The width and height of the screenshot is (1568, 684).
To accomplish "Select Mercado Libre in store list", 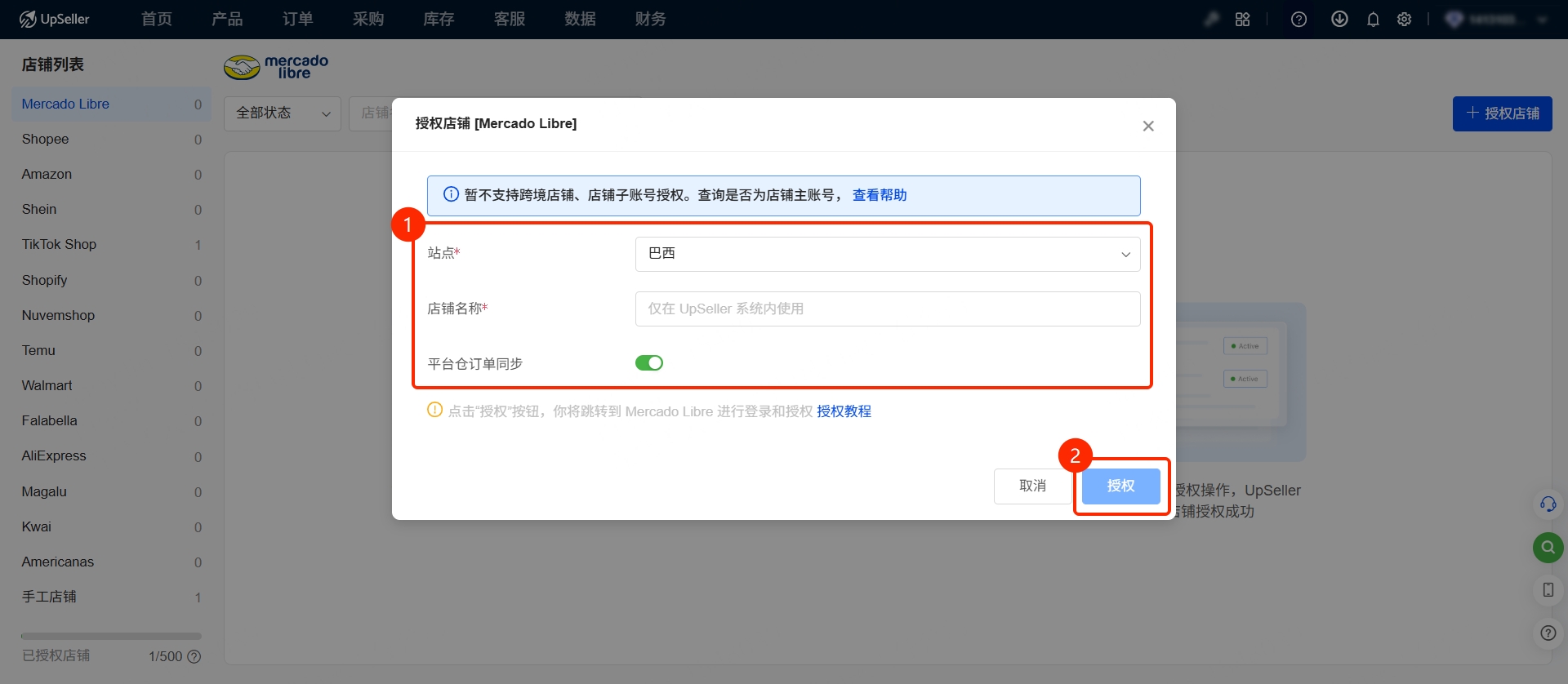I will (x=111, y=104).
